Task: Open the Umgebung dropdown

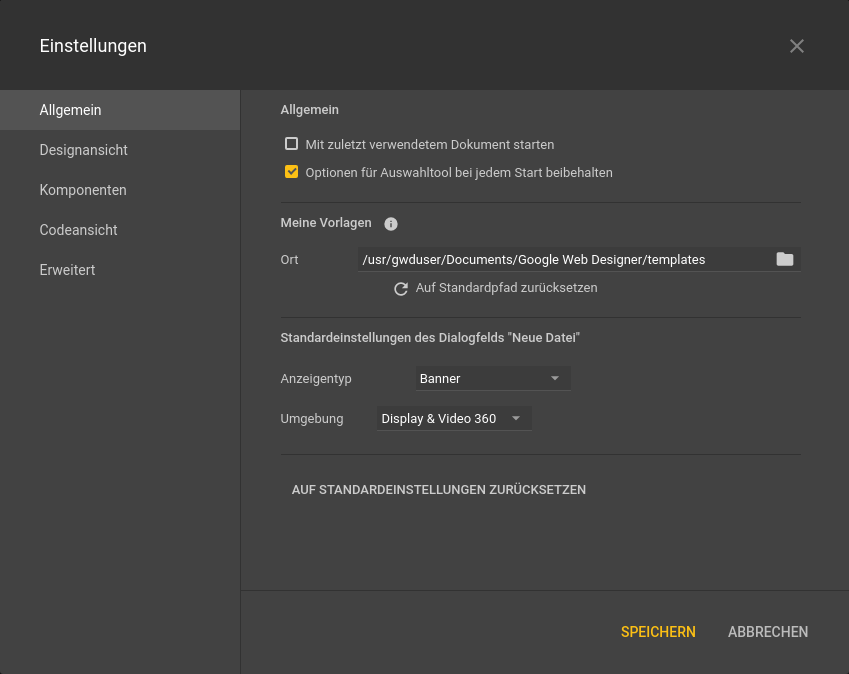Action: pyautogui.click(x=453, y=418)
